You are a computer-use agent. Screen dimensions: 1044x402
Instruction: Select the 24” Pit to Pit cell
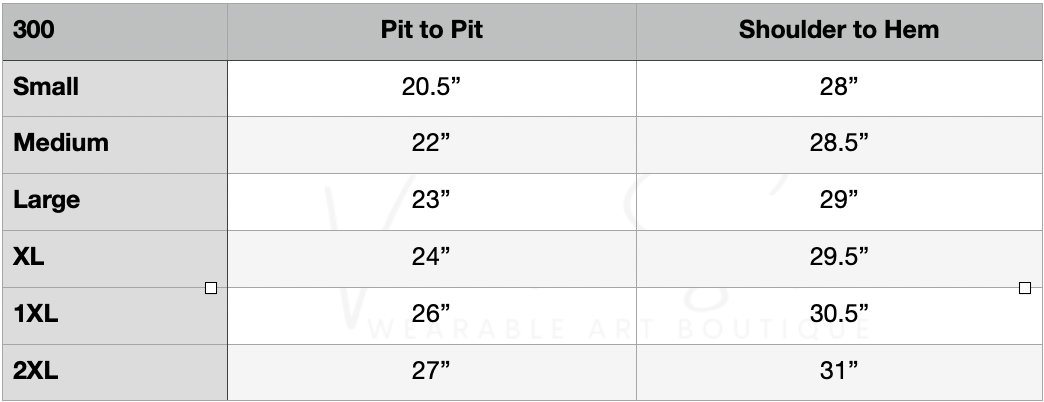[431, 257]
